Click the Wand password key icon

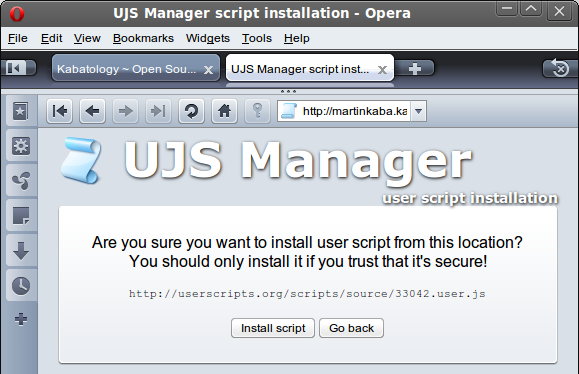pos(257,111)
